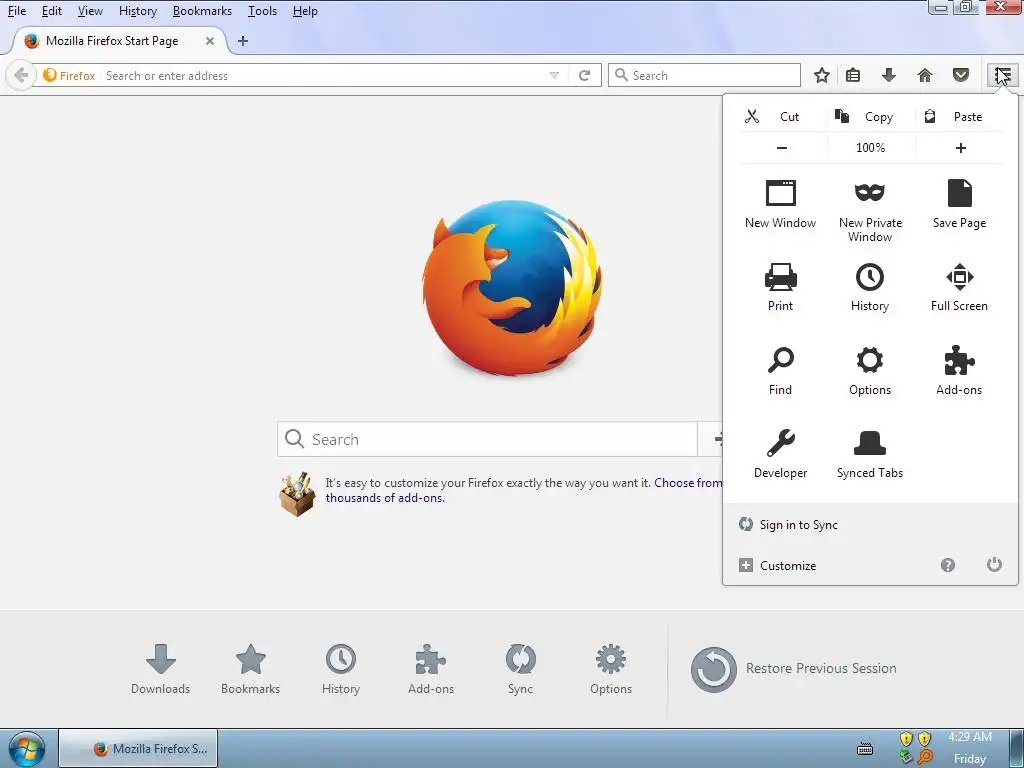Image resolution: width=1024 pixels, height=768 pixels.
Task: Enter Full Screen mode
Action: [959, 288]
